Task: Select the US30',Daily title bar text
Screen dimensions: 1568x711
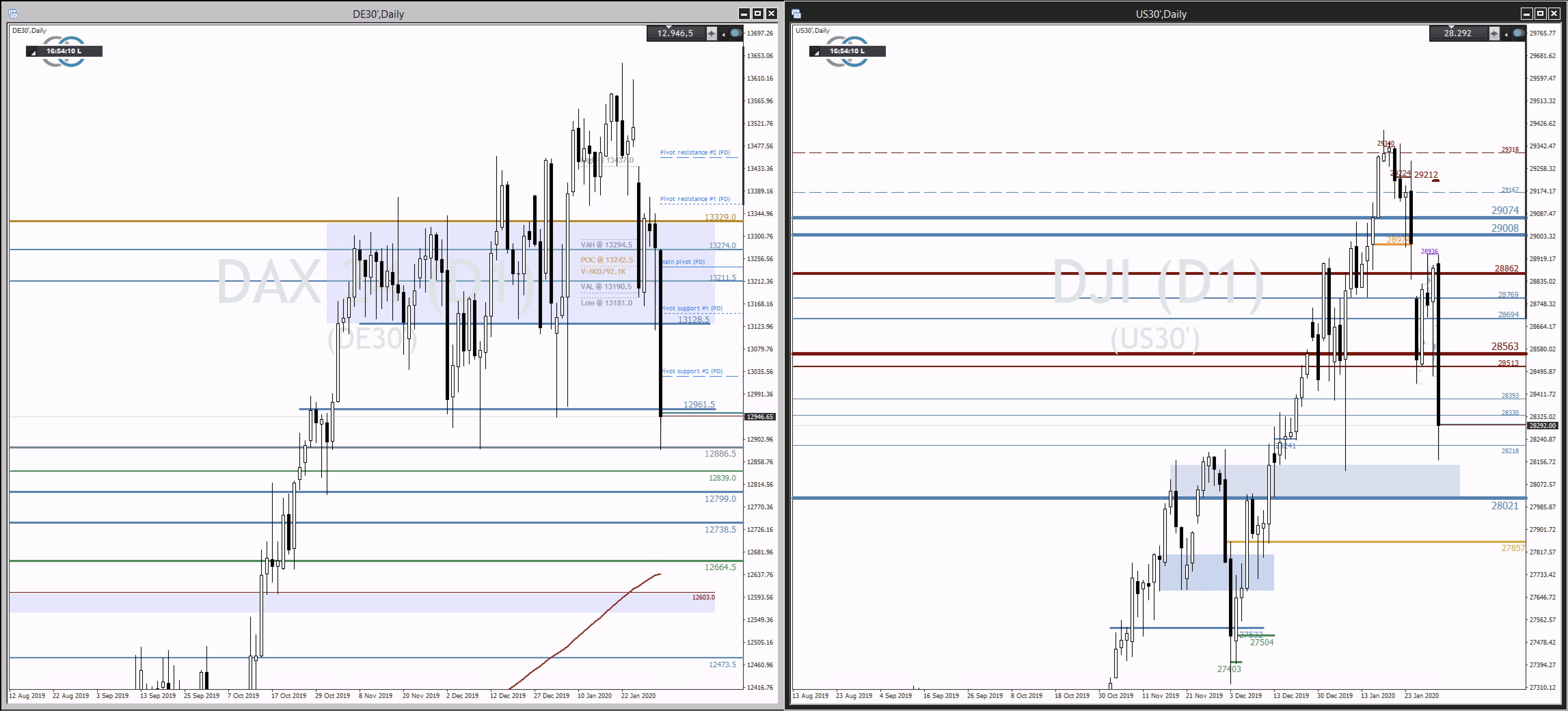Action: coord(1161,14)
